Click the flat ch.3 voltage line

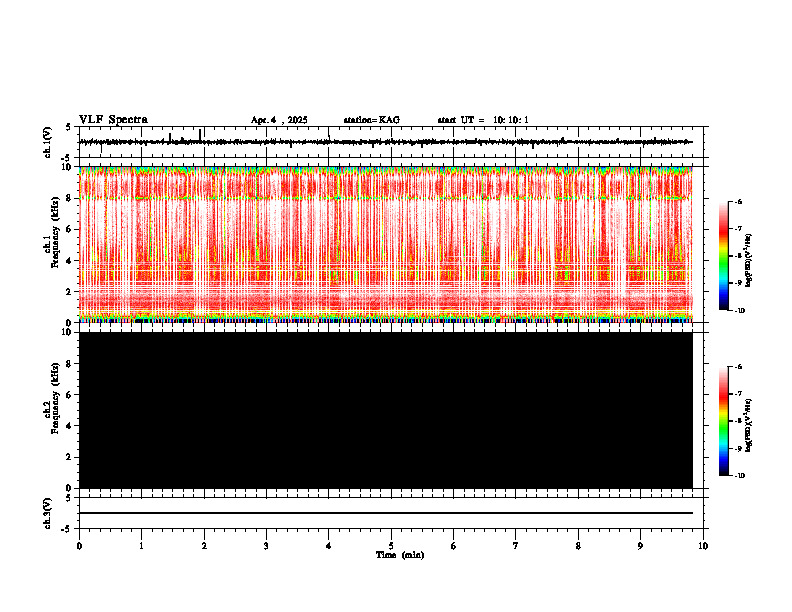385,513
